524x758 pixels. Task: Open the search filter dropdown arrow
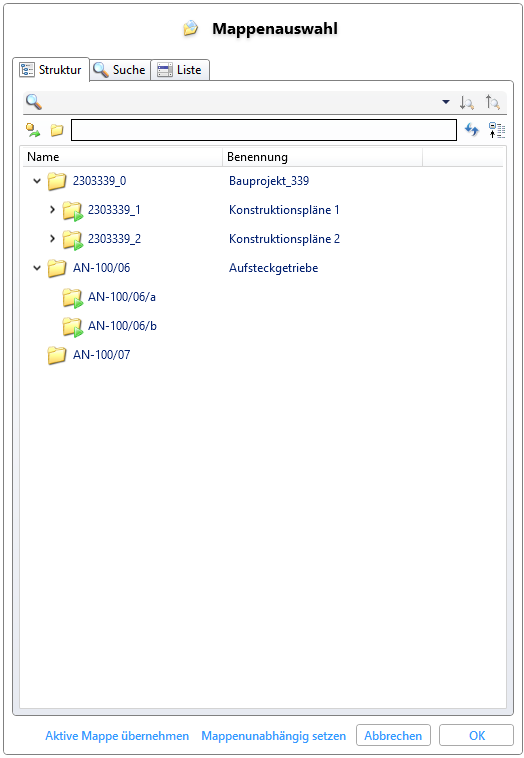(x=446, y=102)
